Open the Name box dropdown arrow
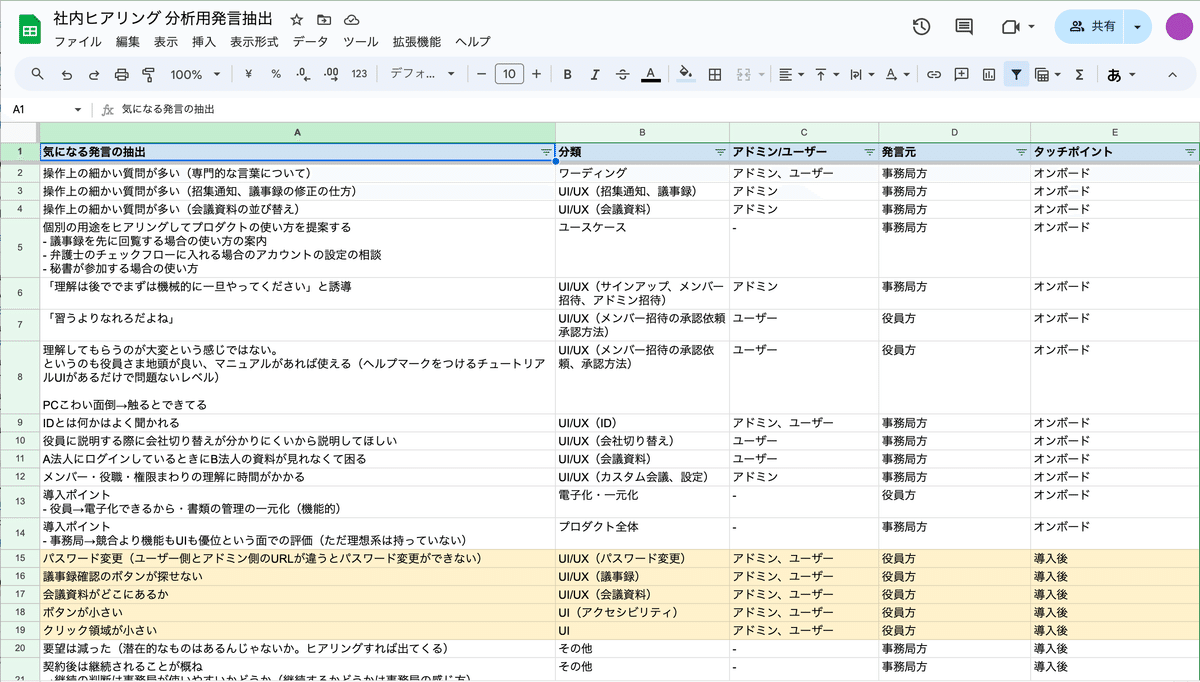The image size is (1200, 682). click(78, 109)
